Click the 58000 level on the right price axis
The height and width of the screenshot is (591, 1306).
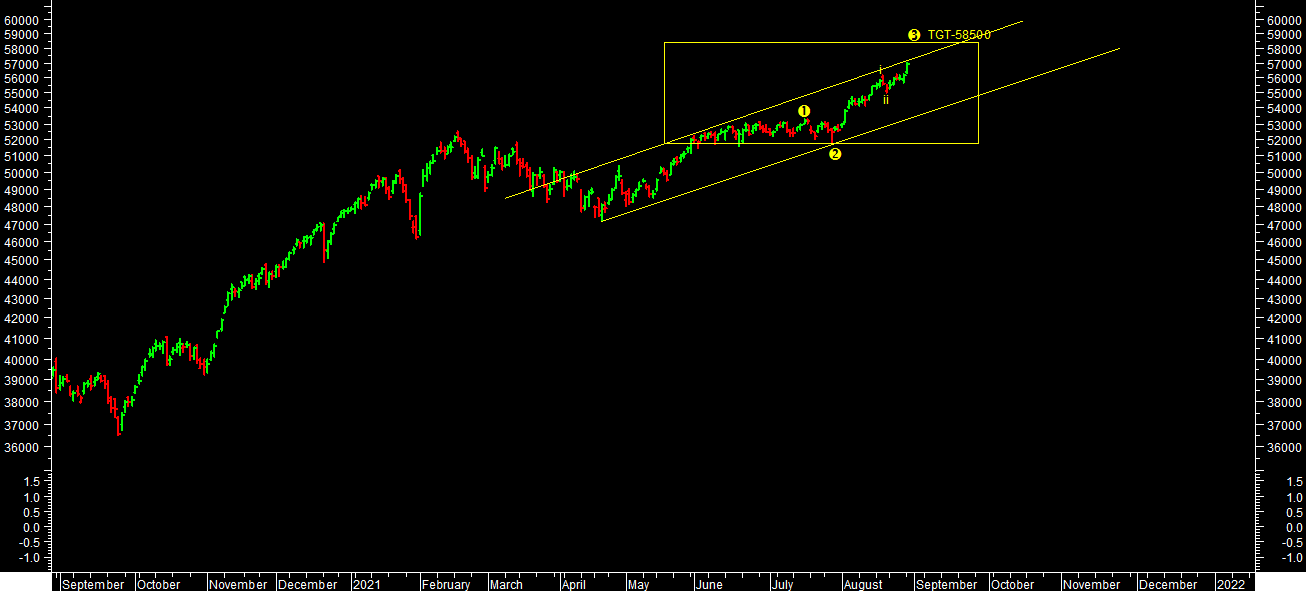point(1281,49)
